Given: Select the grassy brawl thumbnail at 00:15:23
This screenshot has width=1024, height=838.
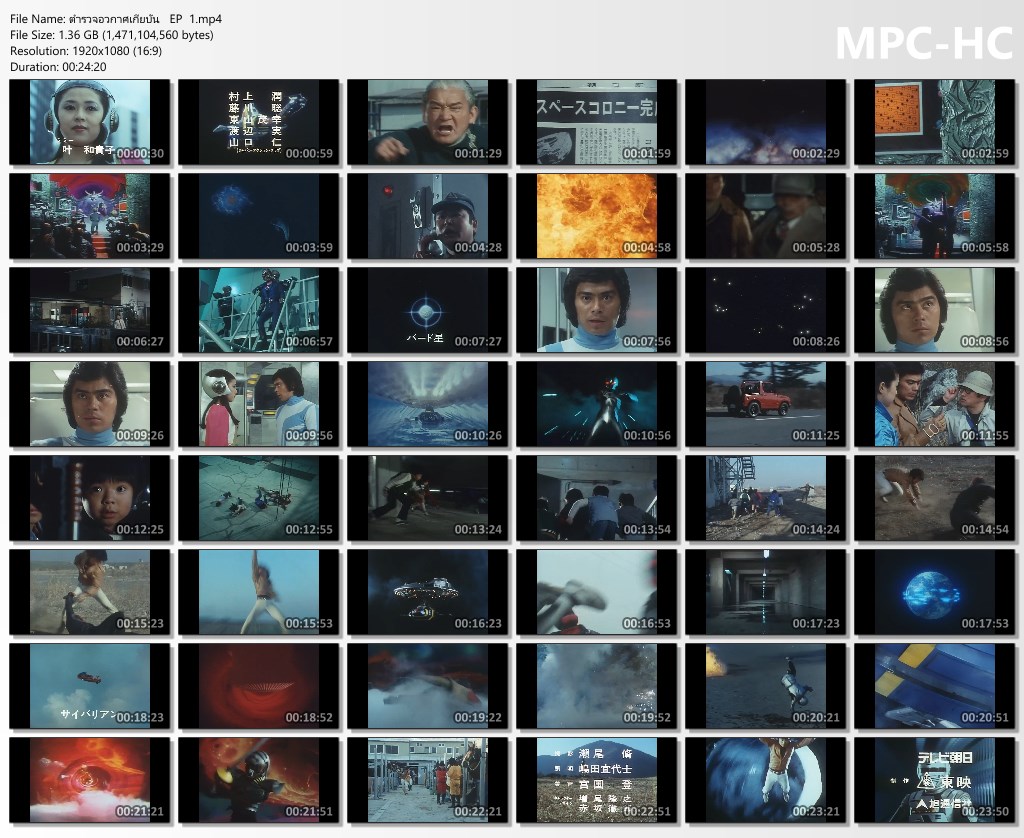Looking at the screenshot, I should (89, 592).
